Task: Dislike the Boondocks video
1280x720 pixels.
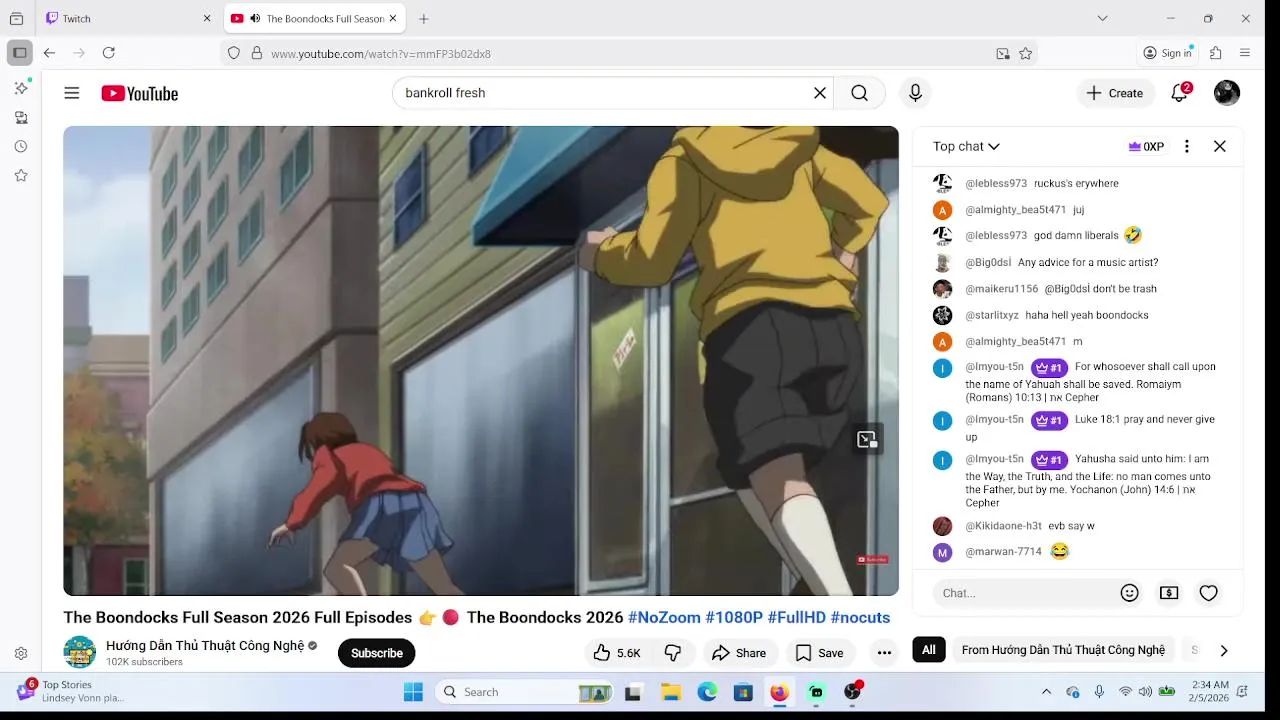Action: [x=673, y=653]
